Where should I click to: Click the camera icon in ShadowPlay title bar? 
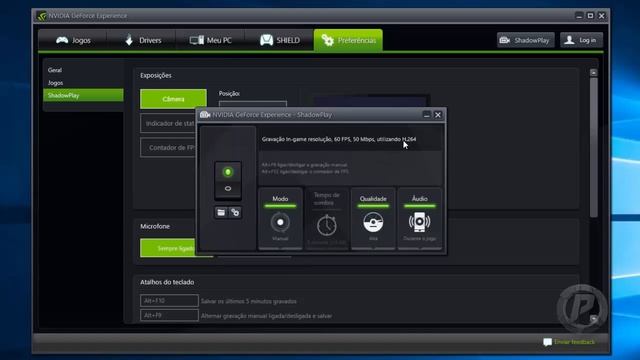pos(205,115)
